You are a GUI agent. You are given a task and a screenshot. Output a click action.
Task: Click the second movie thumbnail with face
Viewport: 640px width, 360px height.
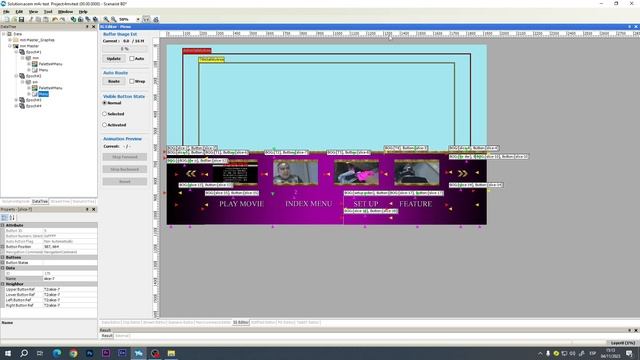(296, 172)
